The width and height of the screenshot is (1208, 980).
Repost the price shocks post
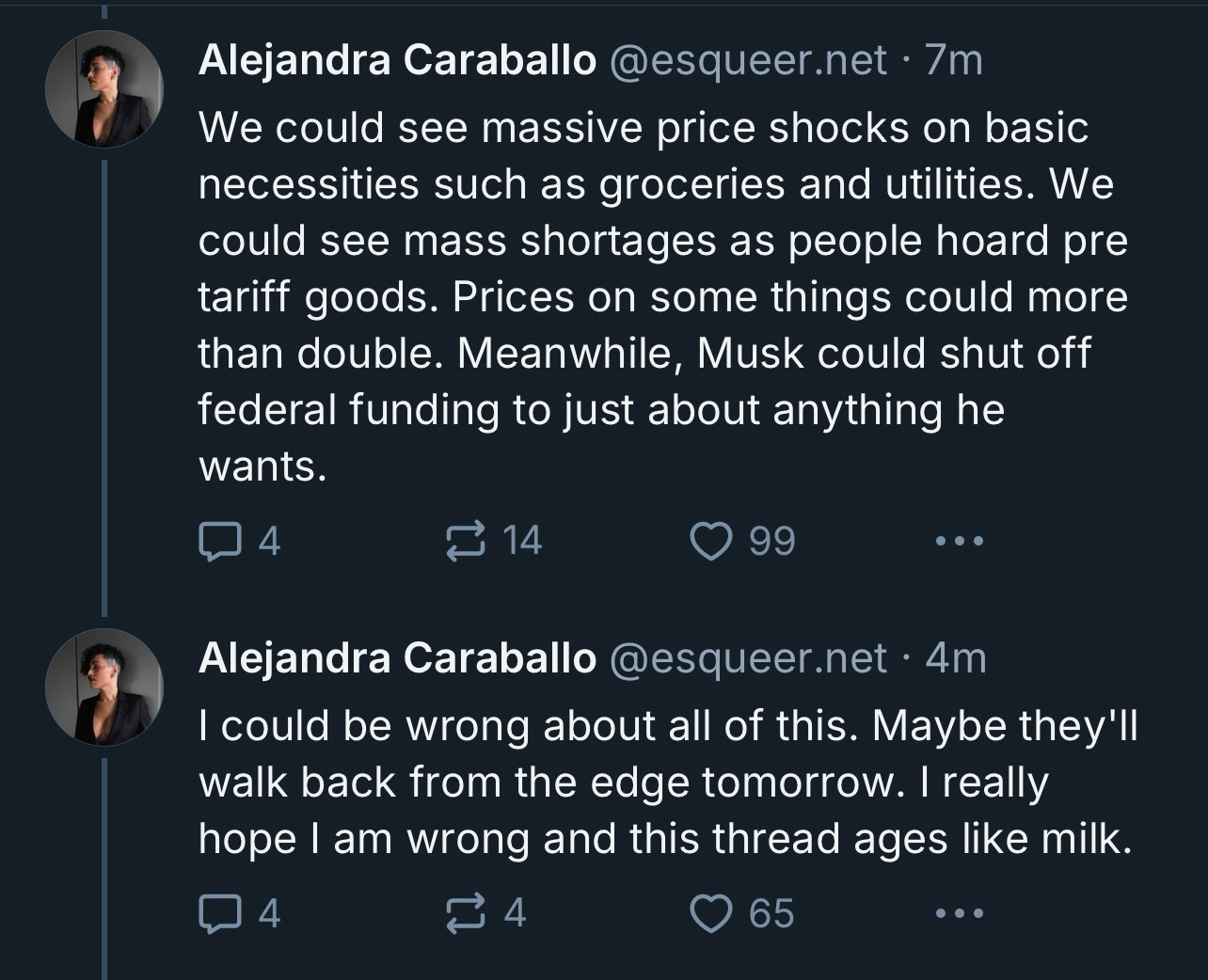click(494, 541)
